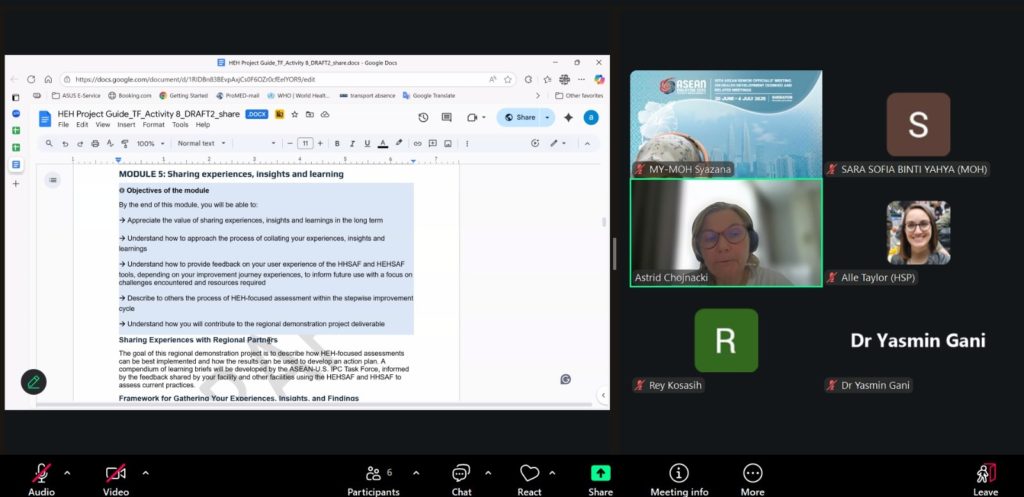Leave the Zoom meeting
Image resolution: width=1024 pixels, height=497 pixels.
985,473
